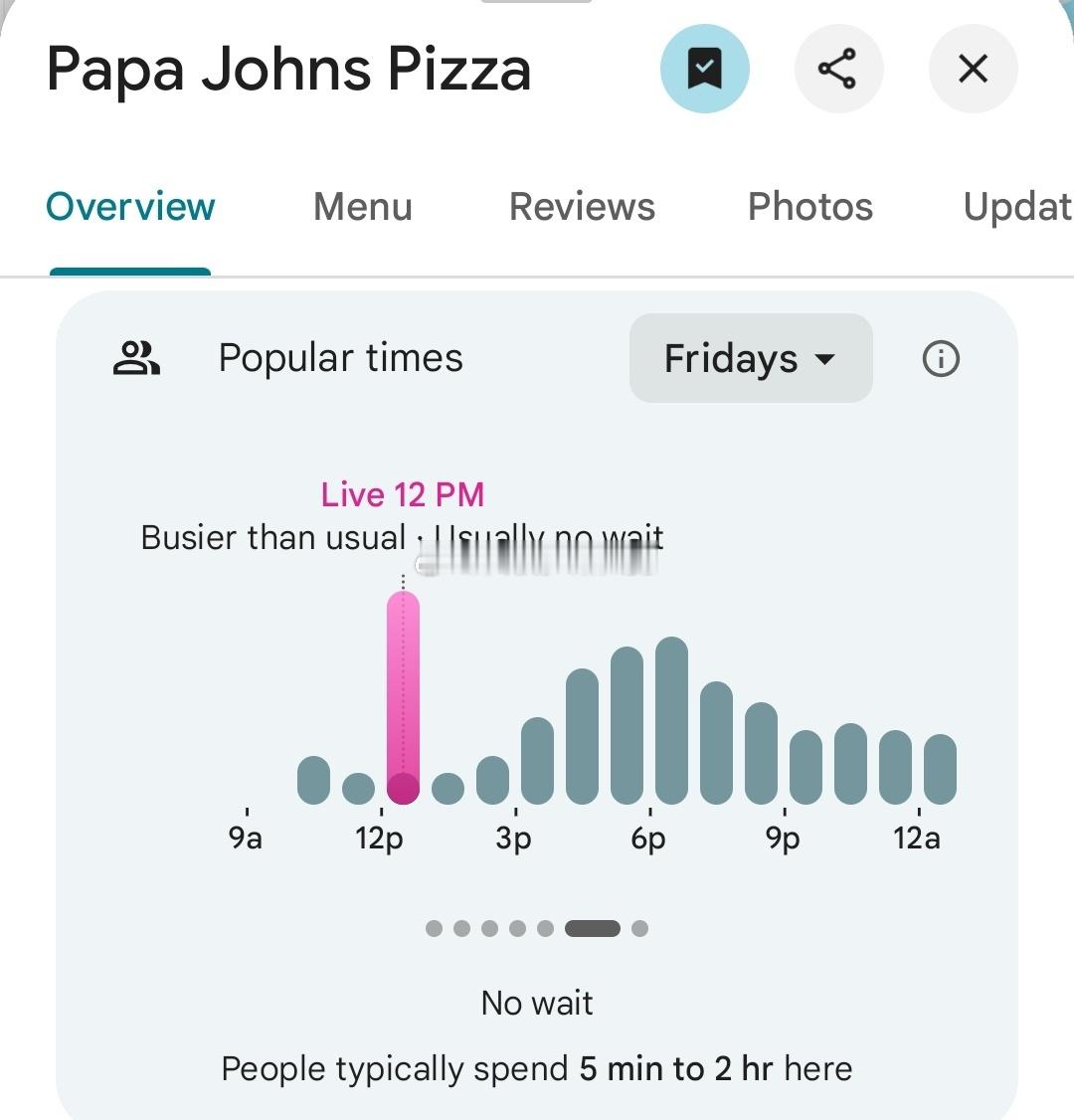
Task: Expand the Fridays day dropdown
Action: click(x=751, y=358)
